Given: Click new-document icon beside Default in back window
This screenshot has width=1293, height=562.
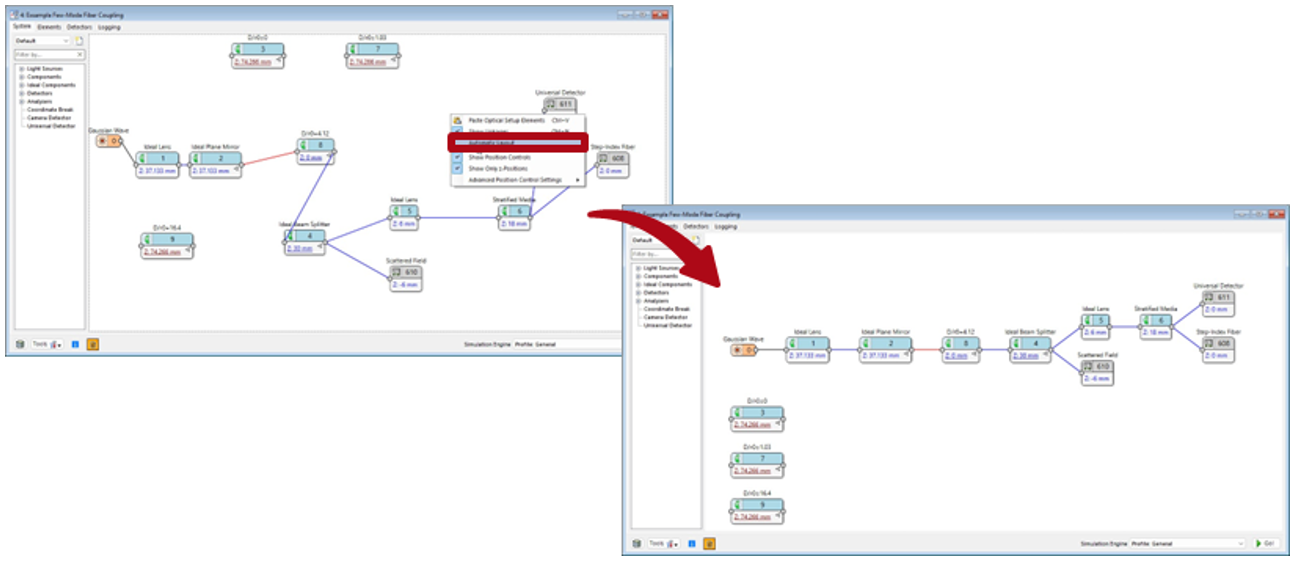Looking at the screenshot, I should [x=79, y=41].
